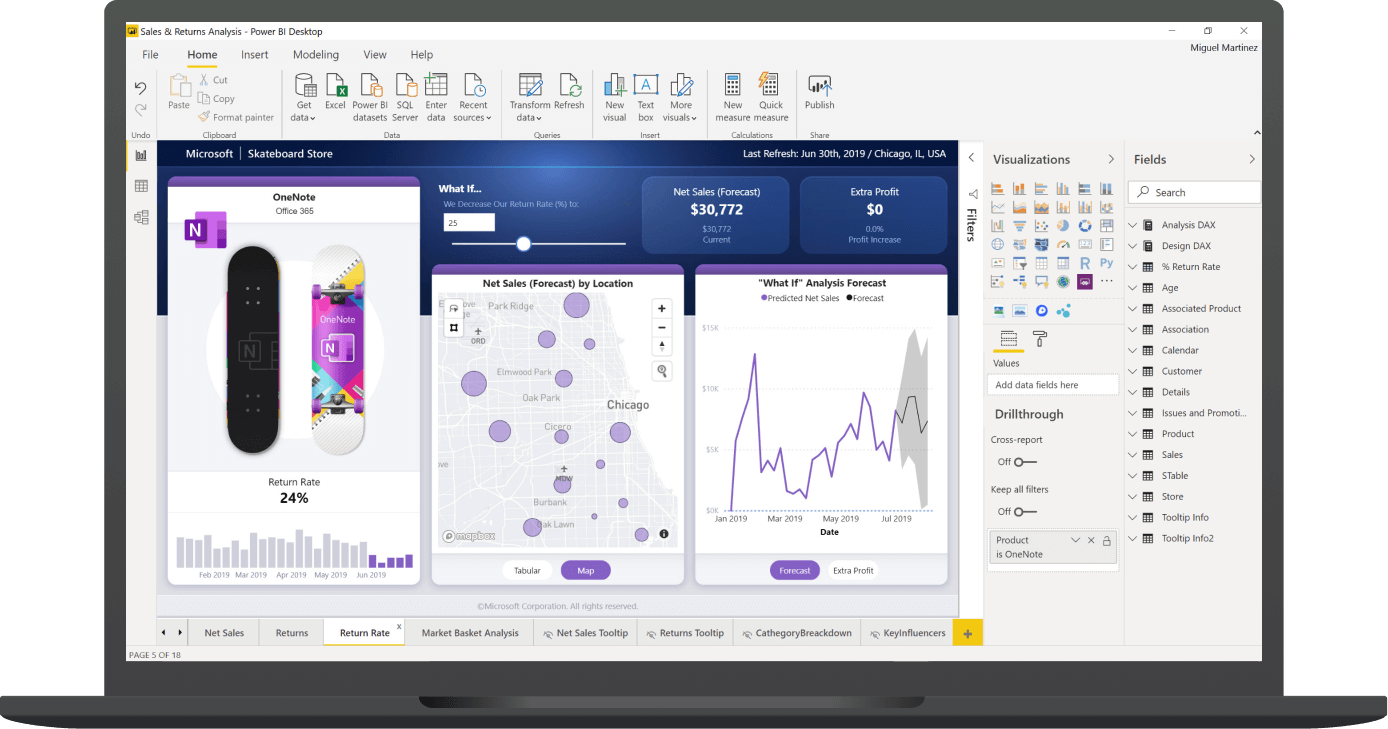Switch to the Insert ribbon tab

(x=255, y=55)
